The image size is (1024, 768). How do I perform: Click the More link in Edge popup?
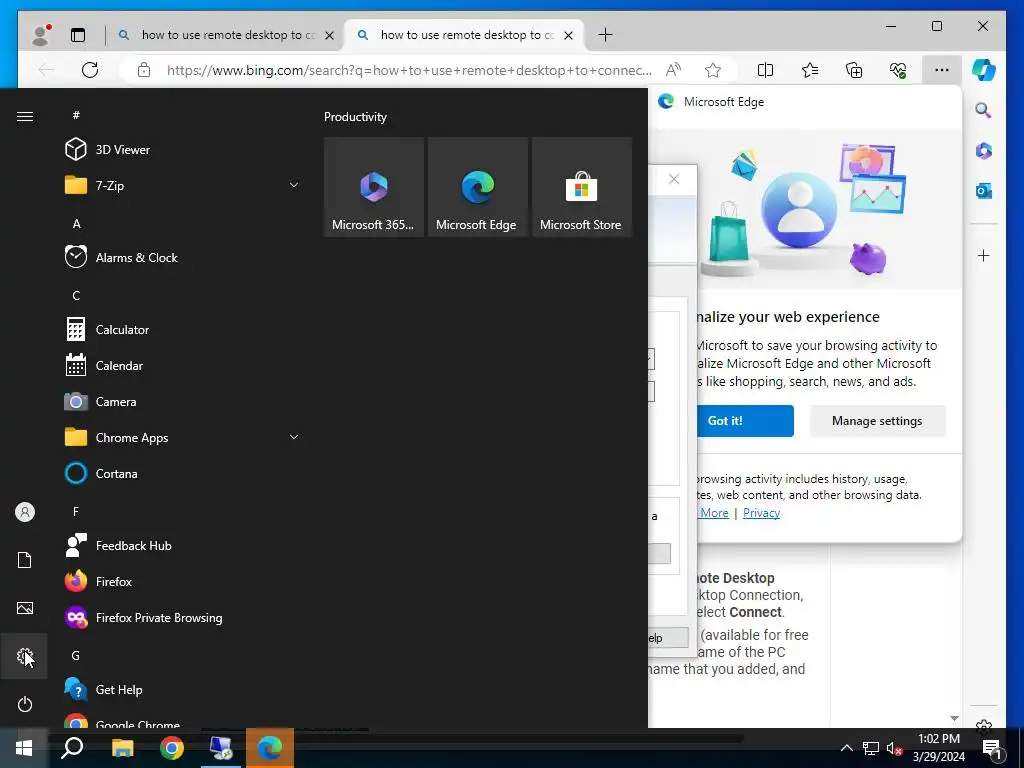(714, 513)
